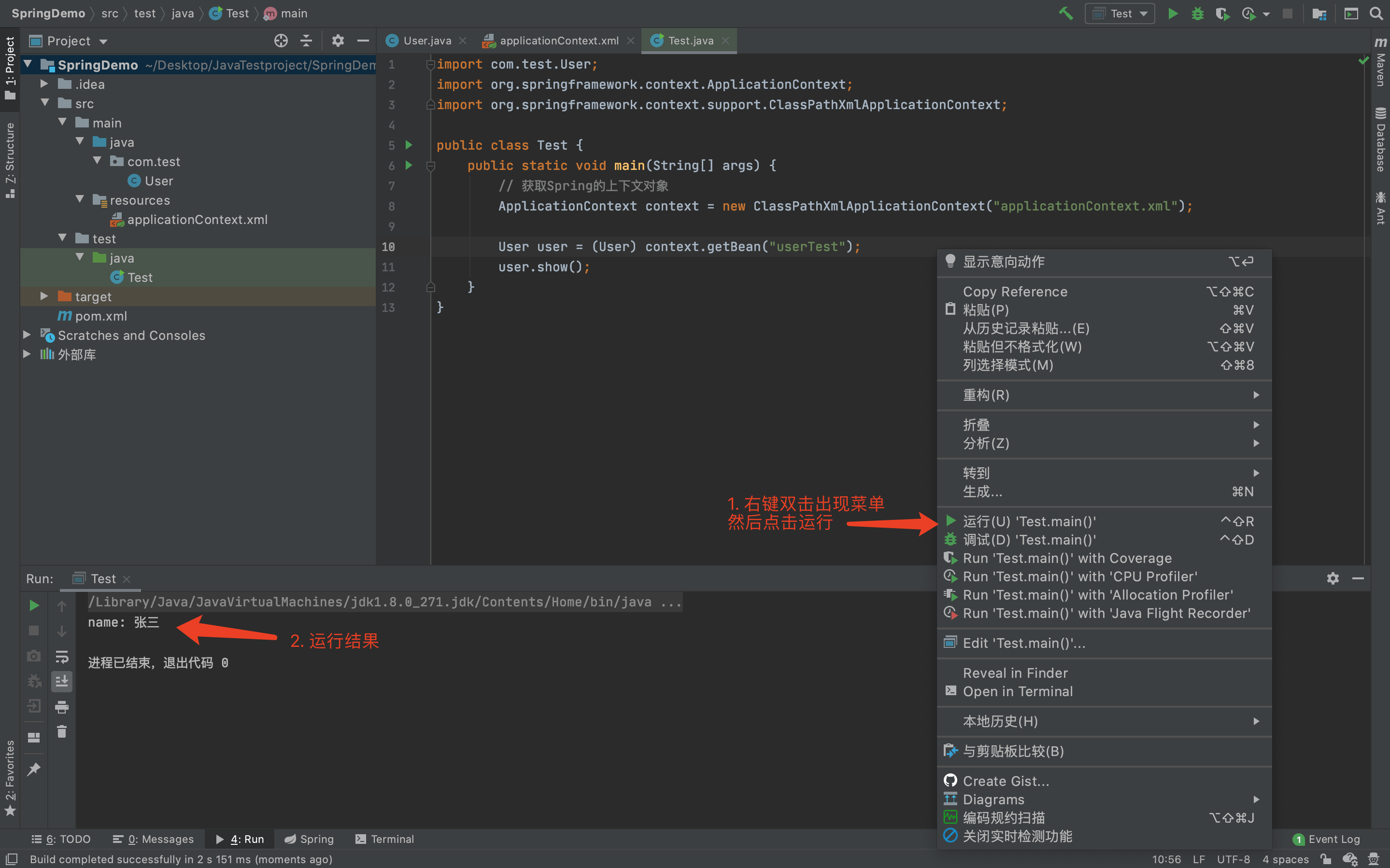
Task: Hide the Project panel with minimize icon
Action: coord(363,41)
